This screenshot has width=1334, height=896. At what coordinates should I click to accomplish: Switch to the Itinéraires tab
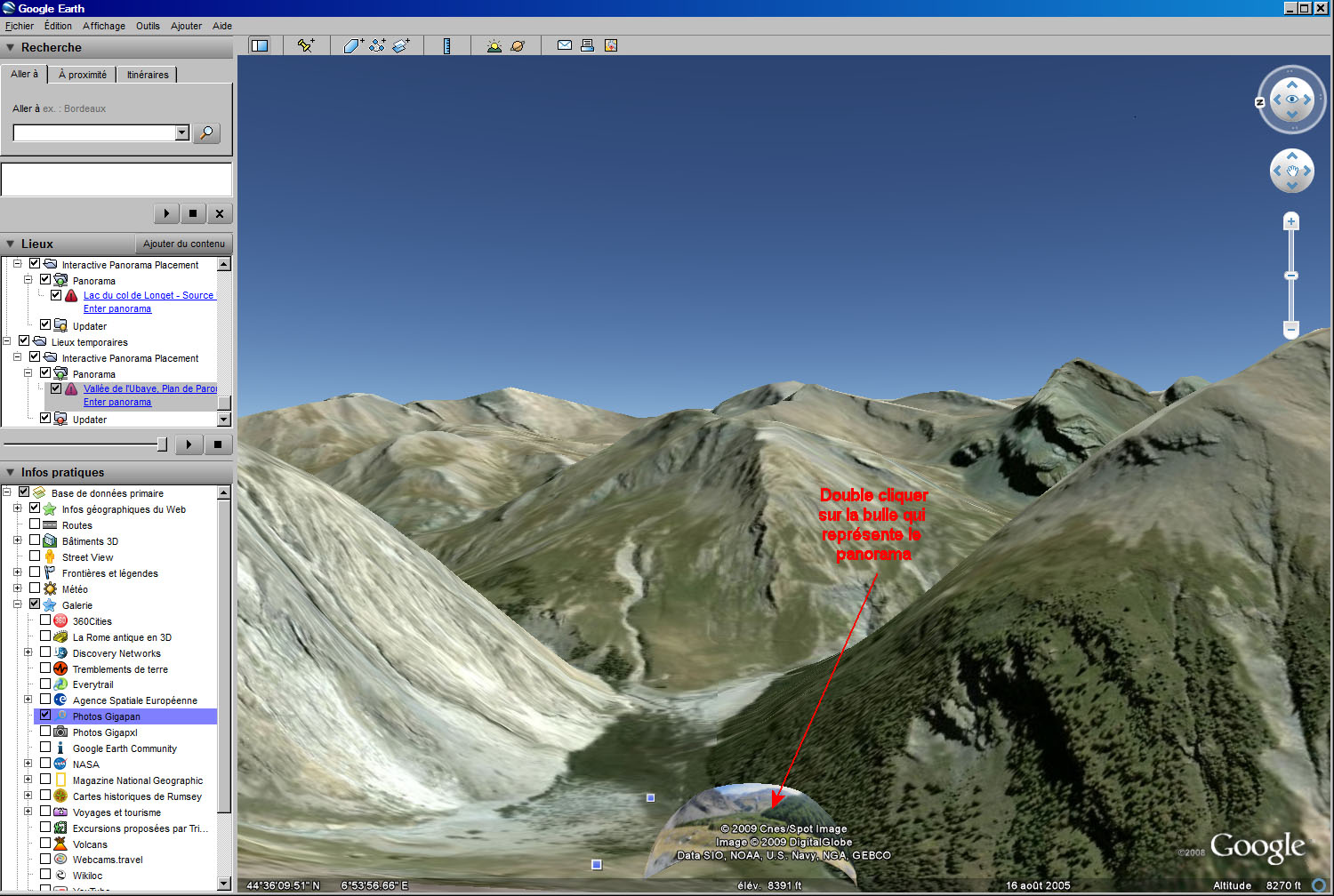148,75
